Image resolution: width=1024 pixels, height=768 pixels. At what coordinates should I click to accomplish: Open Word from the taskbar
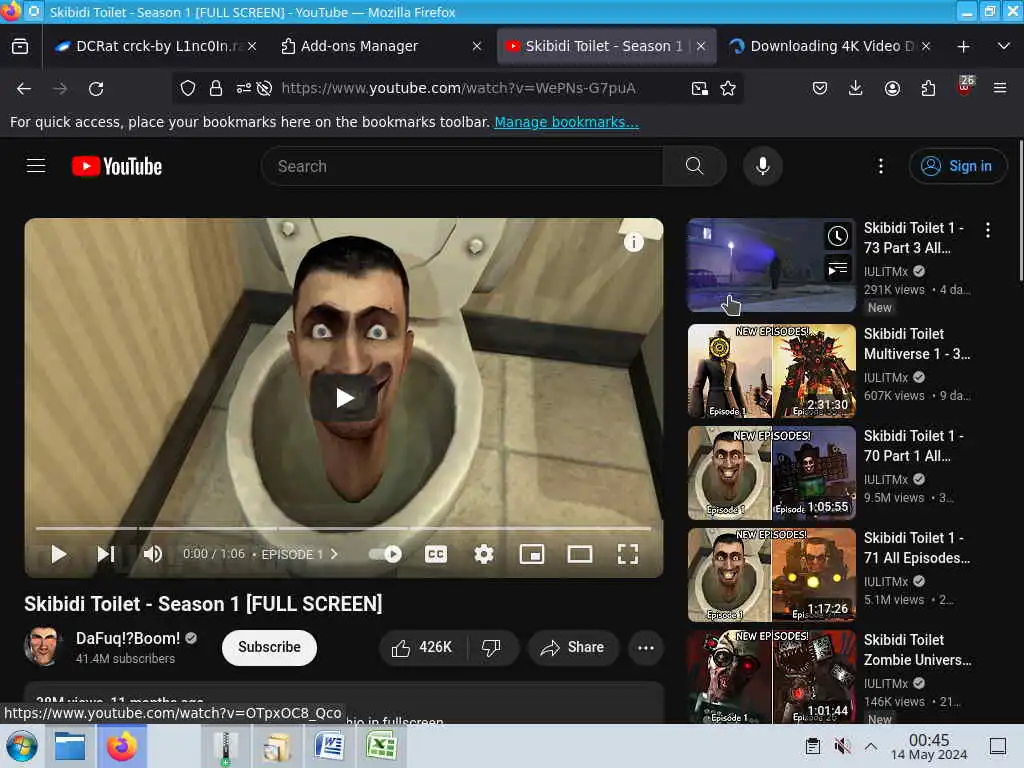pyautogui.click(x=330, y=746)
